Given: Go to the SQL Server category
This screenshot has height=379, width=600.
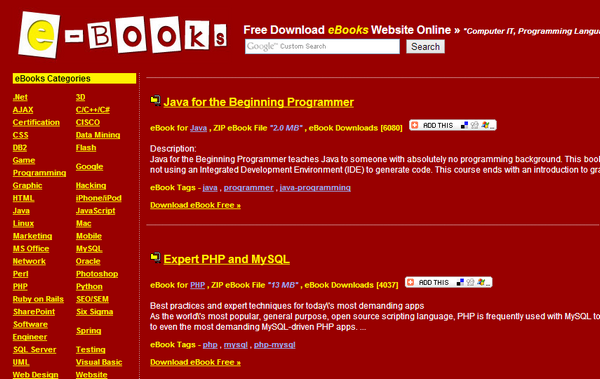Looking at the screenshot, I should point(34,350).
